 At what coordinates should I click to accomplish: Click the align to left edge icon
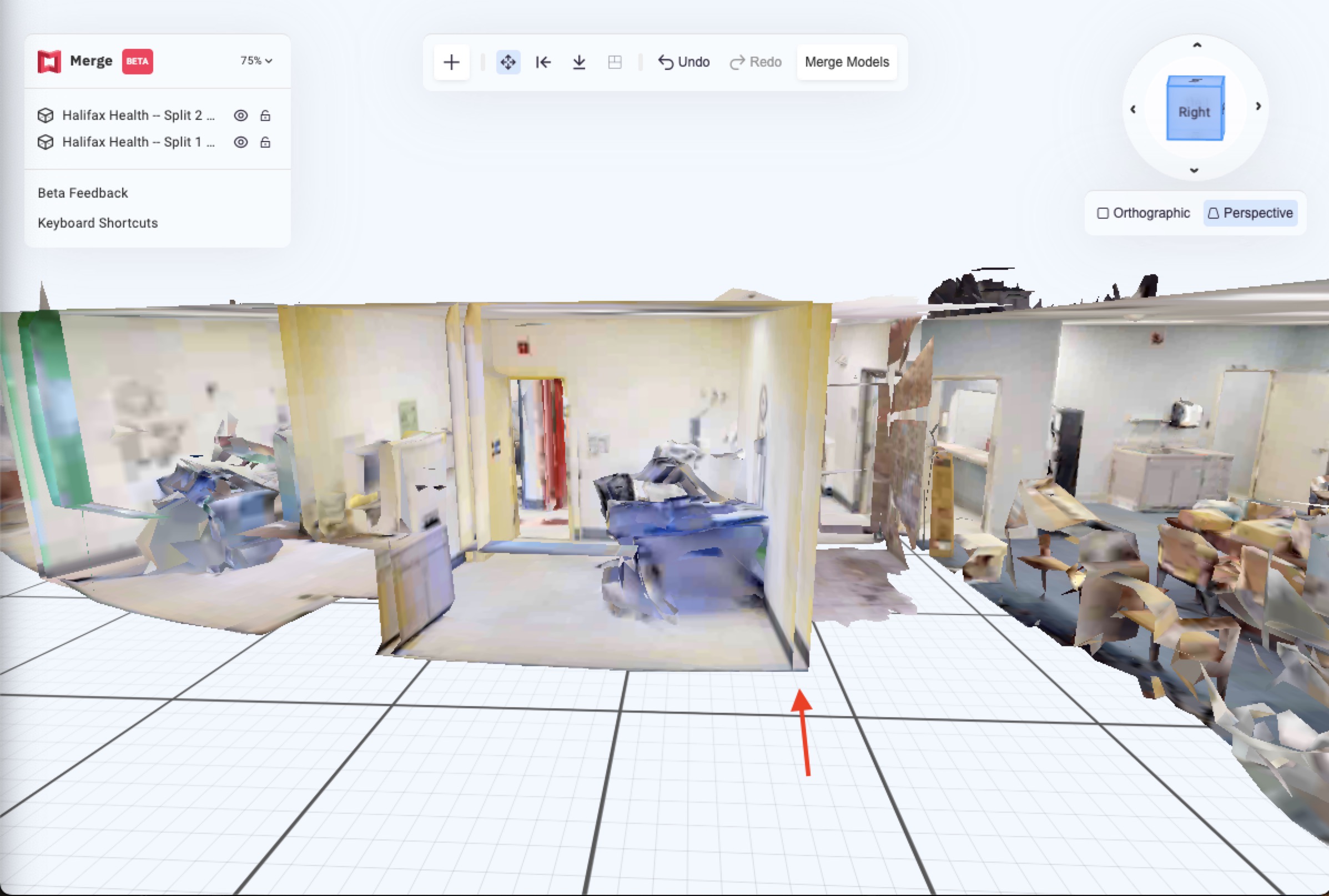coord(543,62)
